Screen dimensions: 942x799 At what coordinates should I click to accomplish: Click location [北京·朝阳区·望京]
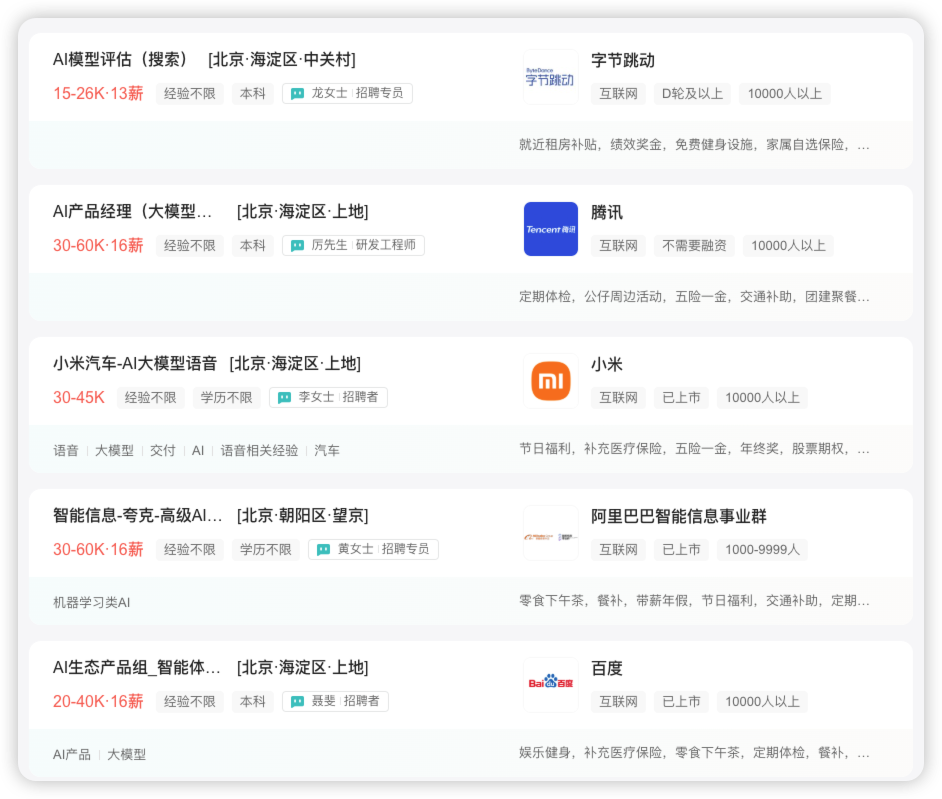(302, 515)
